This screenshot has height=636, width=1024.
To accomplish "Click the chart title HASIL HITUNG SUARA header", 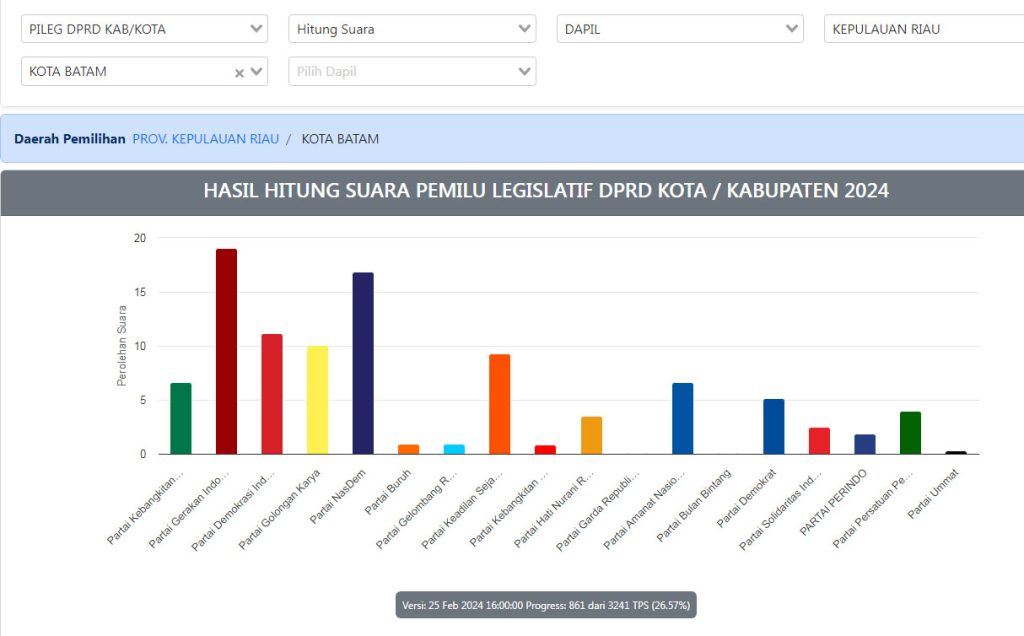I will coord(545,191).
